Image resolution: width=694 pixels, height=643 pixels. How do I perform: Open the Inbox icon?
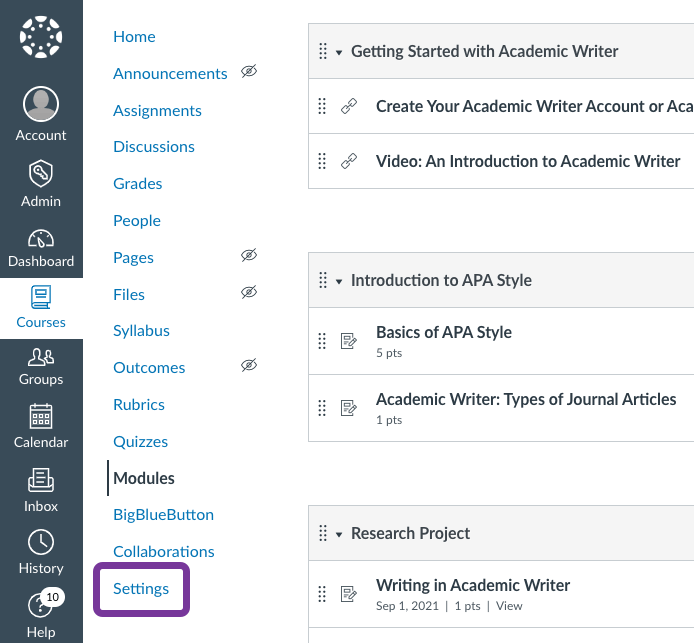(x=41, y=481)
